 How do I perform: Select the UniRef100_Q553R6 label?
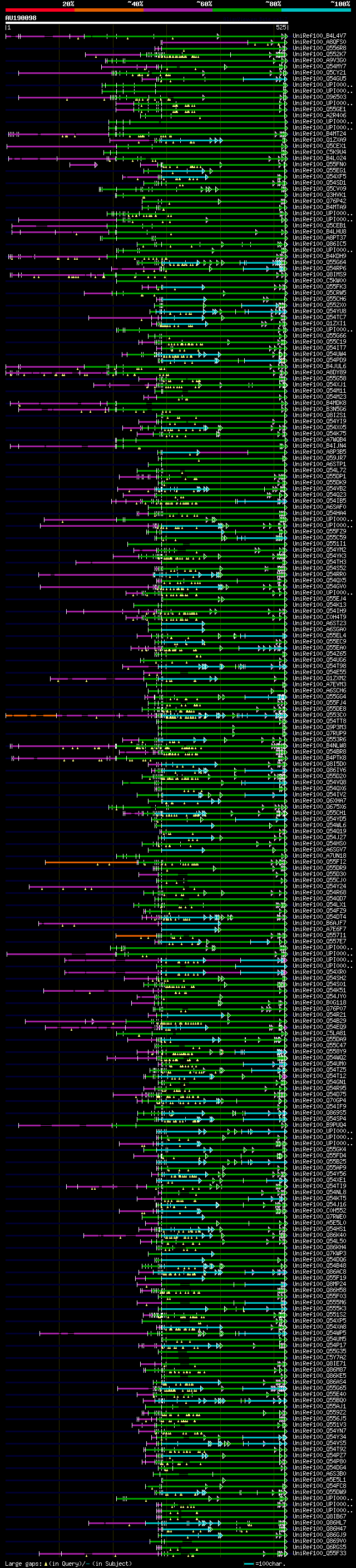pyautogui.click(x=319, y=740)
